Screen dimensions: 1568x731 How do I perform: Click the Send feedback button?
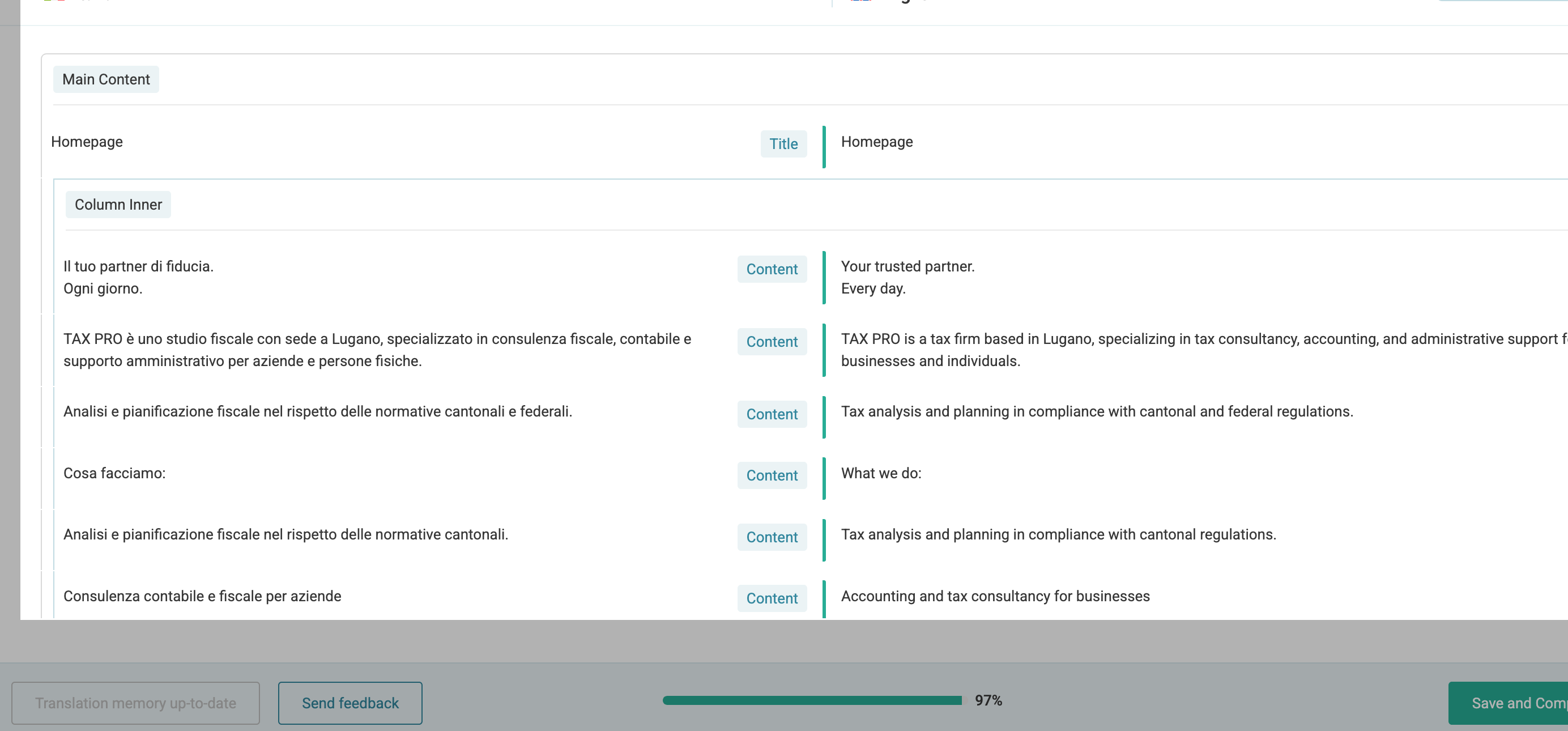click(350, 703)
